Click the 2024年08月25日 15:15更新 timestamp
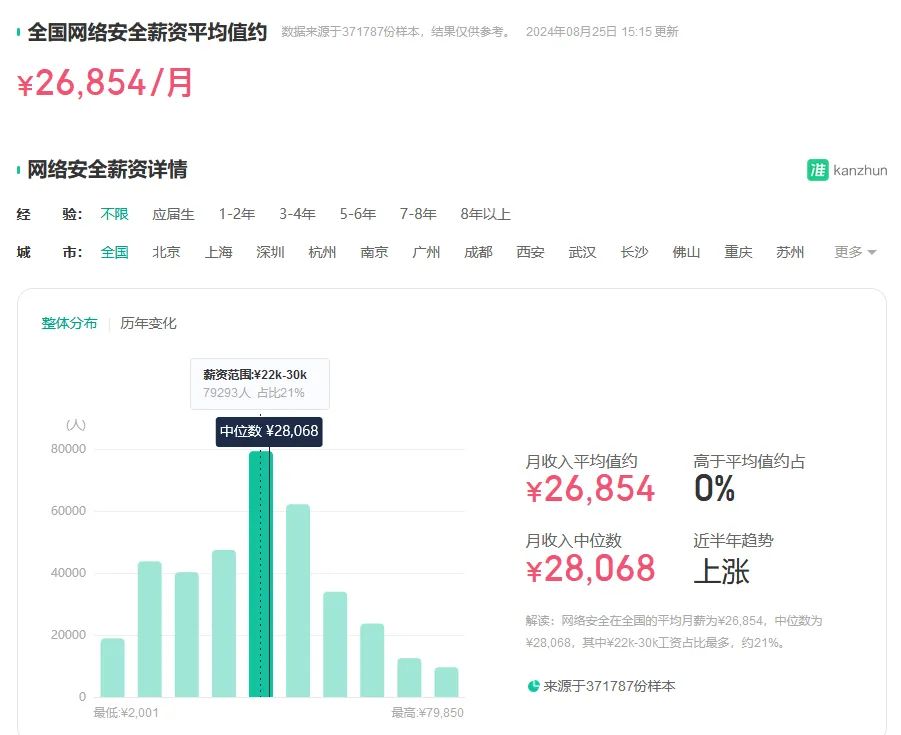 coord(602,32)
